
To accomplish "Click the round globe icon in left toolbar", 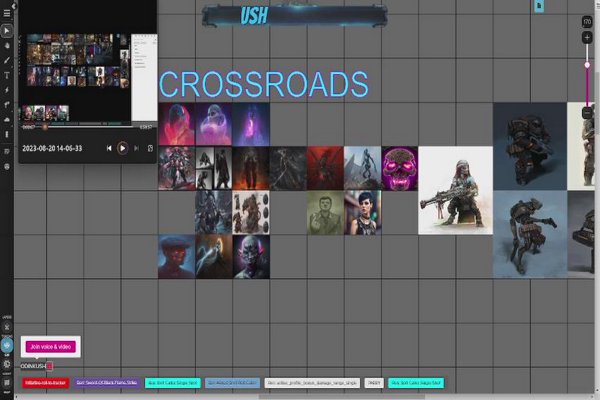I will point(7,167).
